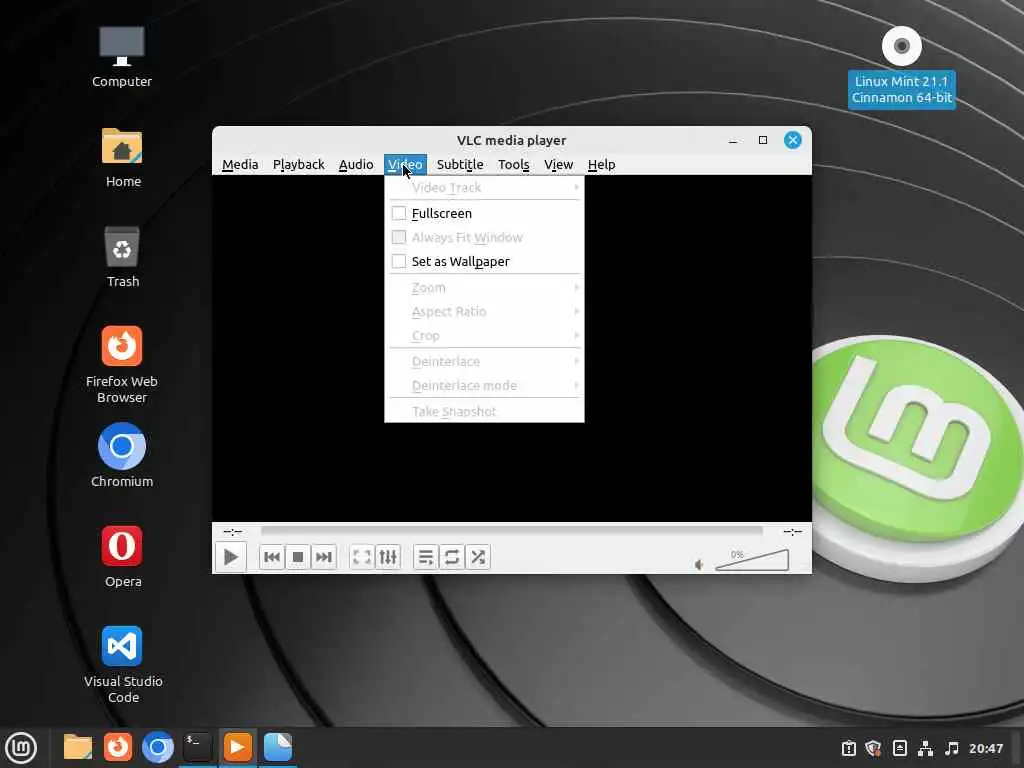This screenshot has width=1024, height=768.
Task: Expand the Aspect Ratio submenu
Action: [x=484, y=312]
